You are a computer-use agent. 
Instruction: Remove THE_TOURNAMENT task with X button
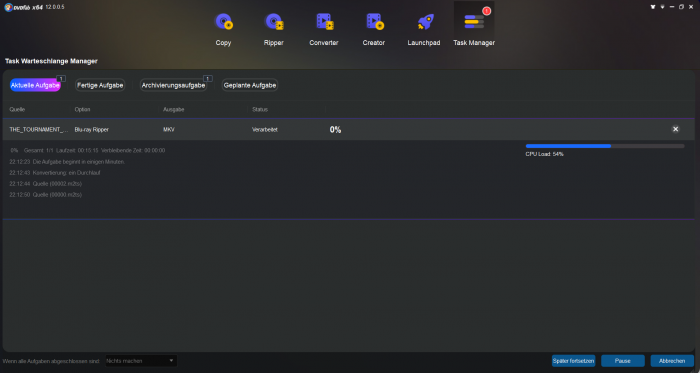coord(675,129)
